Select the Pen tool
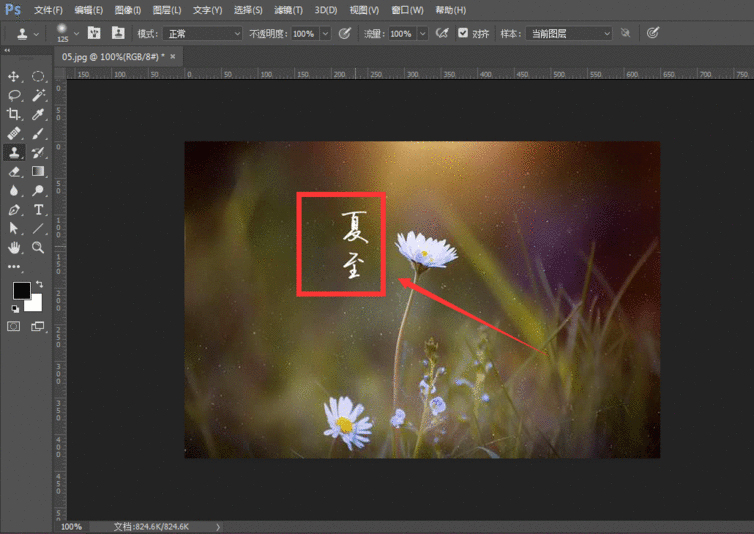Screen dimensions: 754x534 pos(14,209)
